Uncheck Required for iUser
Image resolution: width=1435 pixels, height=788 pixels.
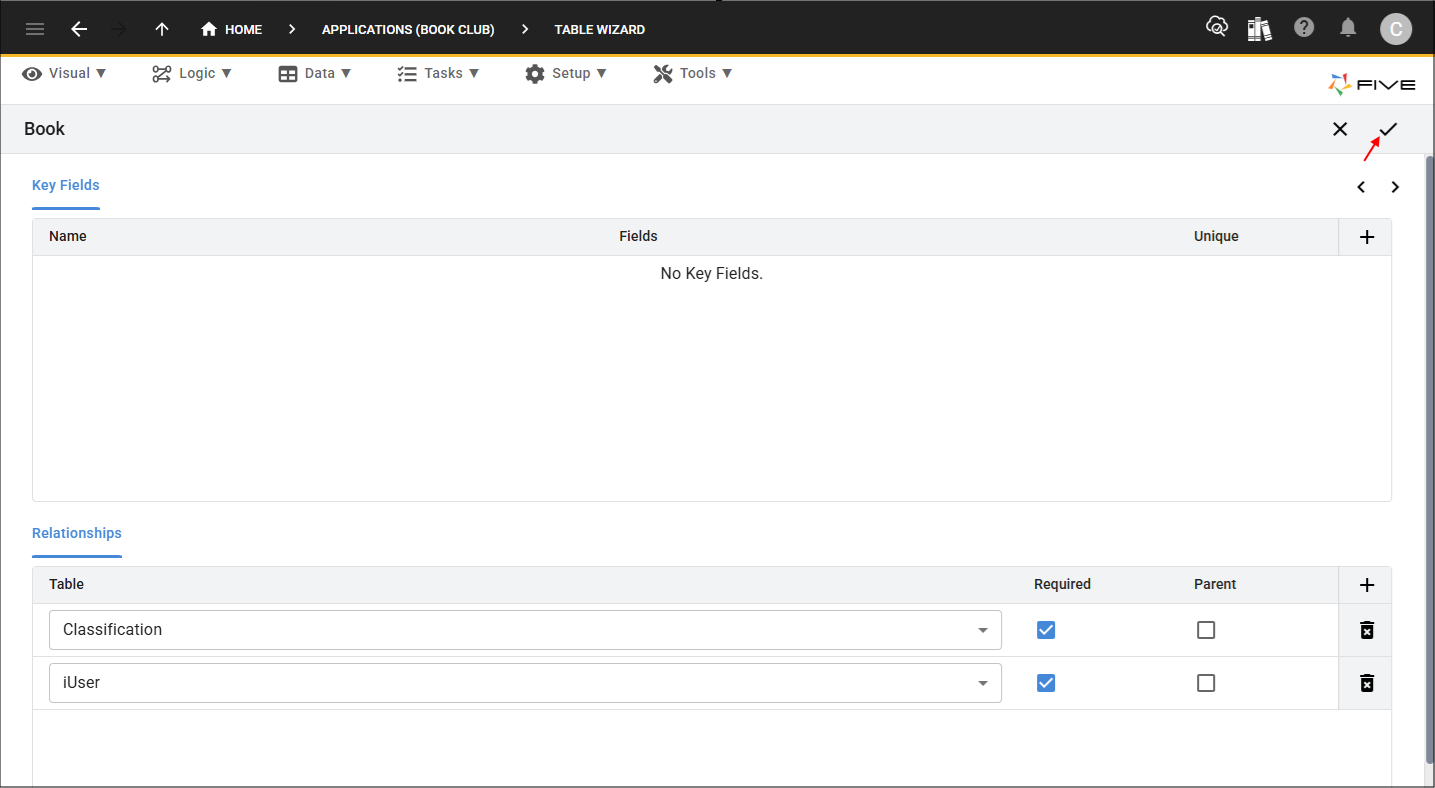coord(1046,683)
